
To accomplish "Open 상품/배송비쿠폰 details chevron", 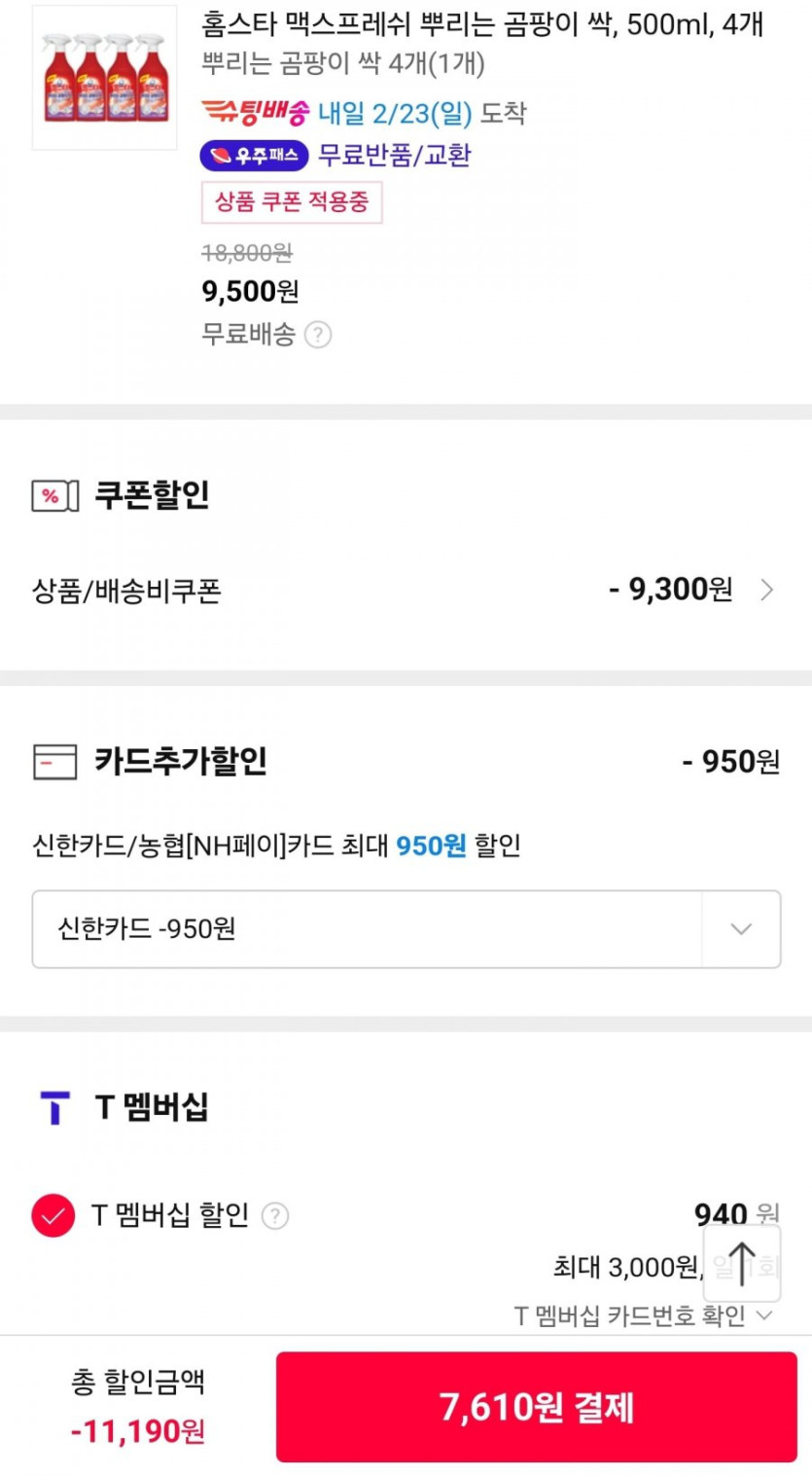I will point(767,590).
